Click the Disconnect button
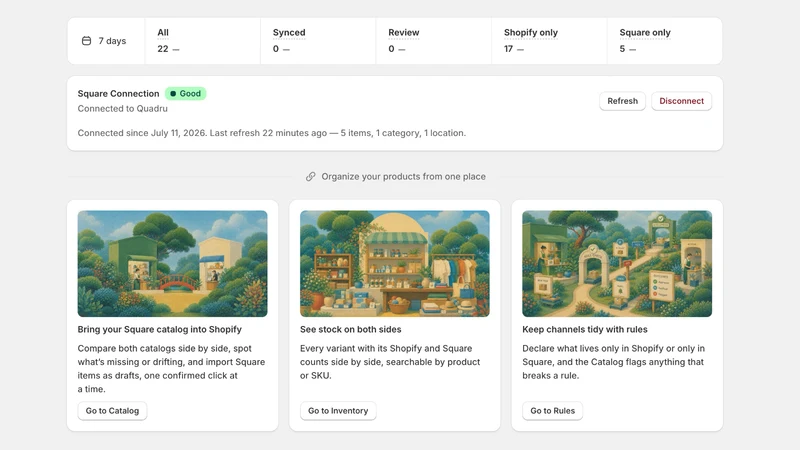Screen dimensions: 800x450 [x=681, y=101]
